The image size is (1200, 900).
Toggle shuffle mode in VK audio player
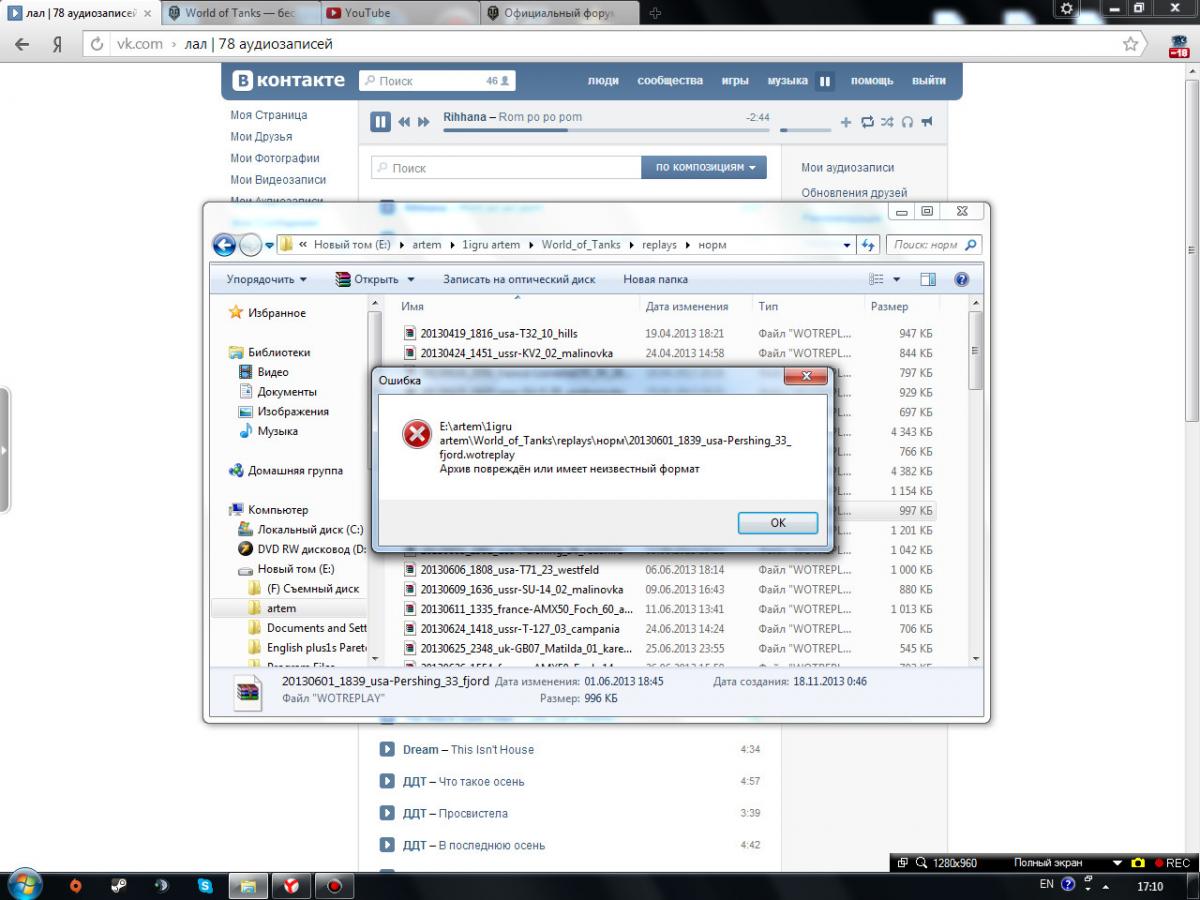pyautogui.click(x=887, y=122)
